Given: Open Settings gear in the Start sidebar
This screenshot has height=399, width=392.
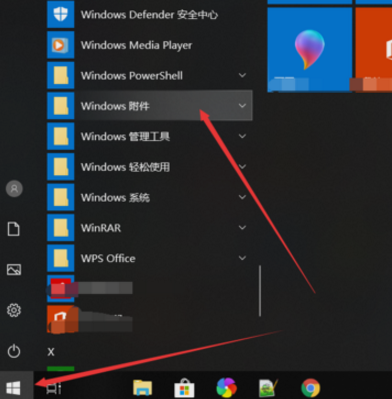Looking at the screenshot, I should point(14,310).
